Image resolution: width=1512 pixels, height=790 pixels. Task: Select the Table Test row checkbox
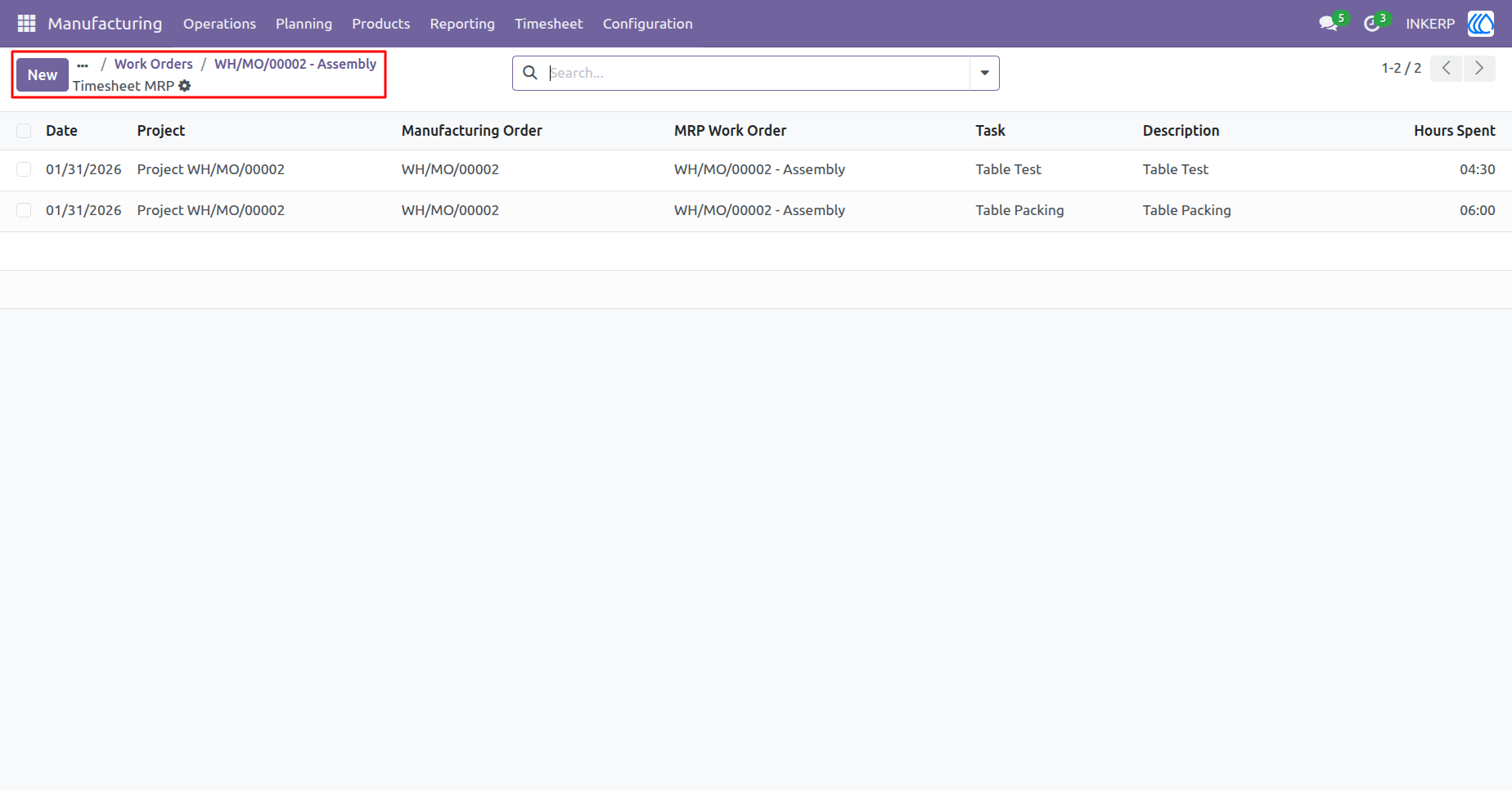(24, 169)
